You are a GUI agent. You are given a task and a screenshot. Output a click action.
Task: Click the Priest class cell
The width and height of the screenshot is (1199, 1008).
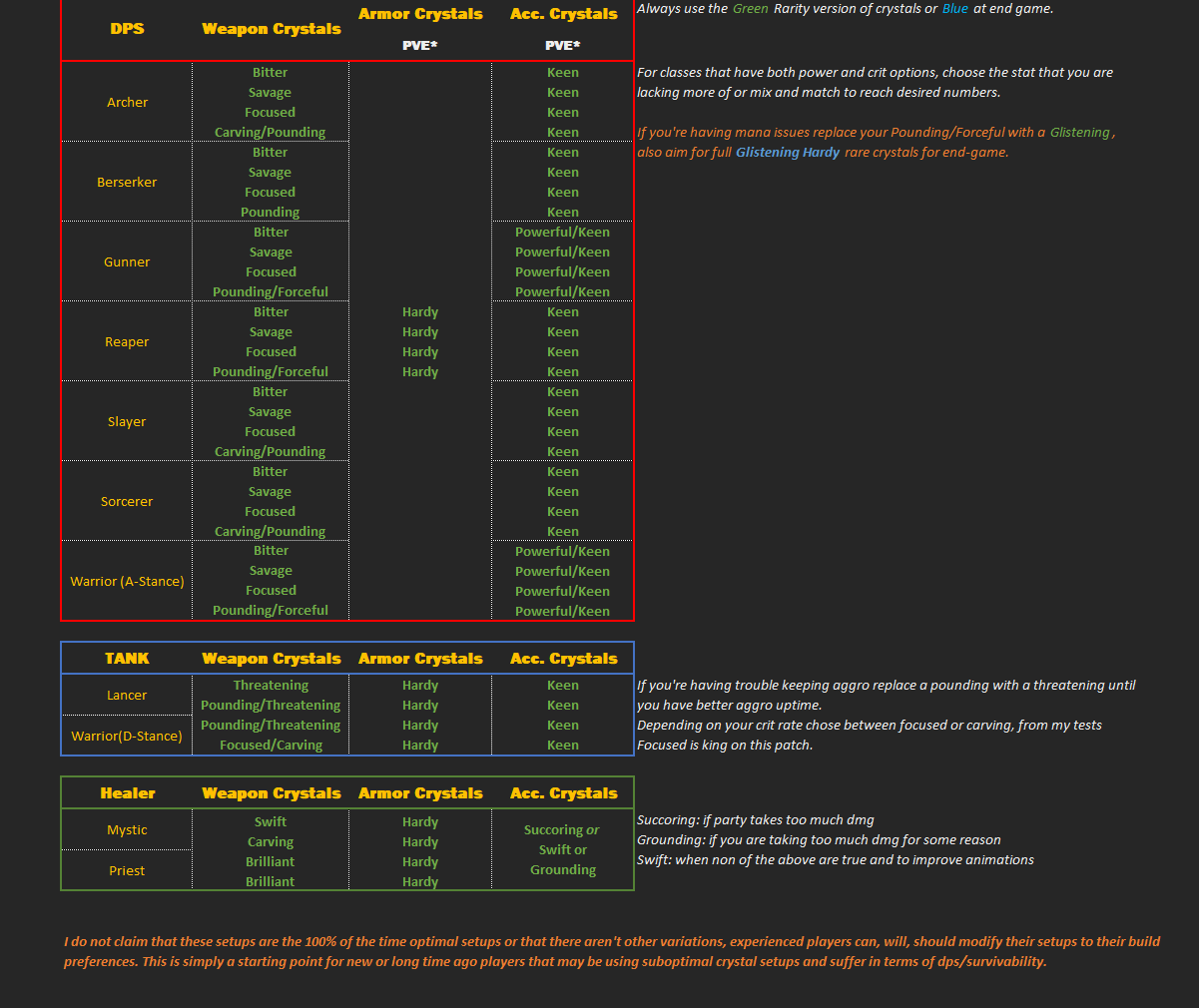click(127, 870)
